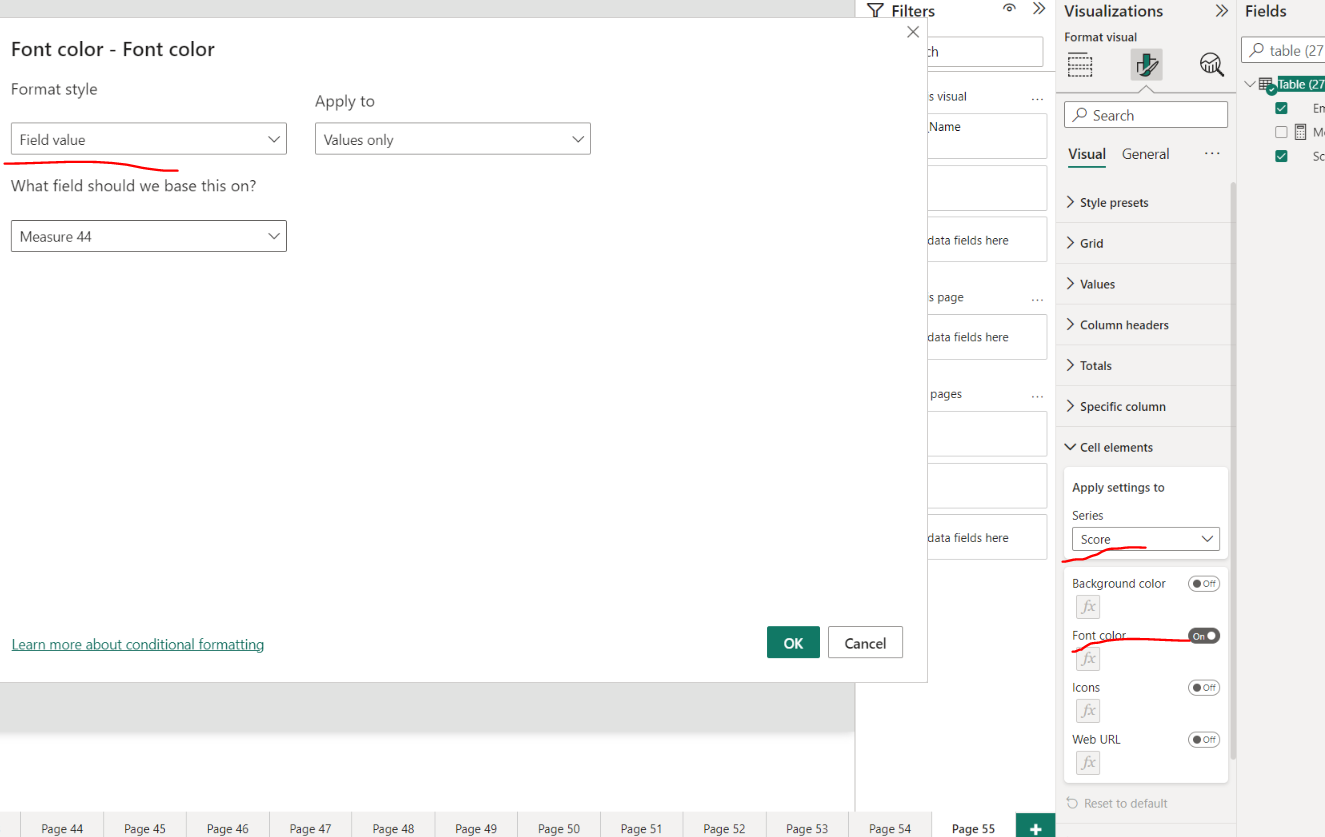Screen dimensions: 1325x837
Task: Click the fx button under Background color
Action: (x=1088, y=607)
